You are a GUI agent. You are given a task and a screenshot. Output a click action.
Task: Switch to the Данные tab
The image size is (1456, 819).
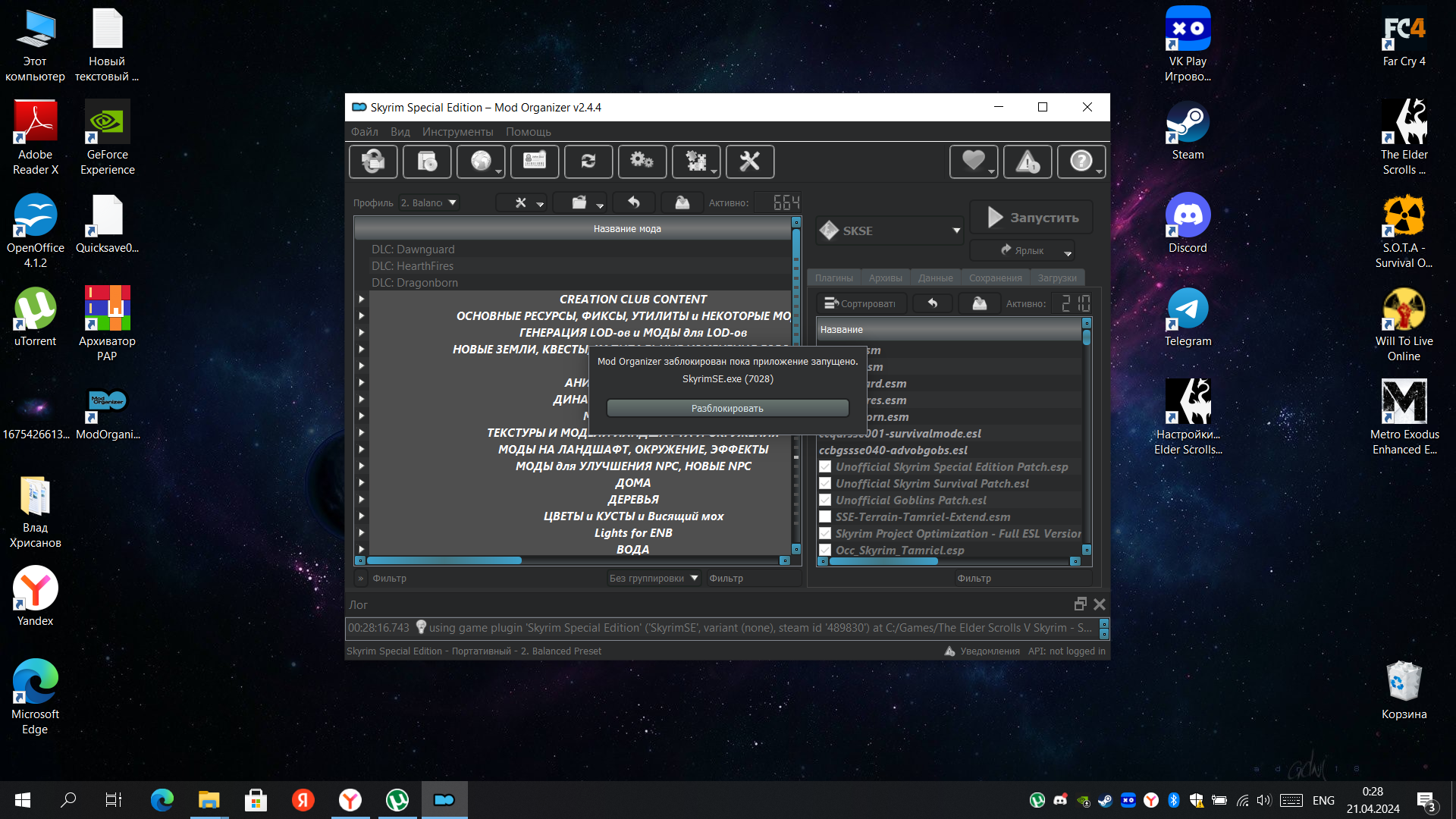(x=936, y=278)
